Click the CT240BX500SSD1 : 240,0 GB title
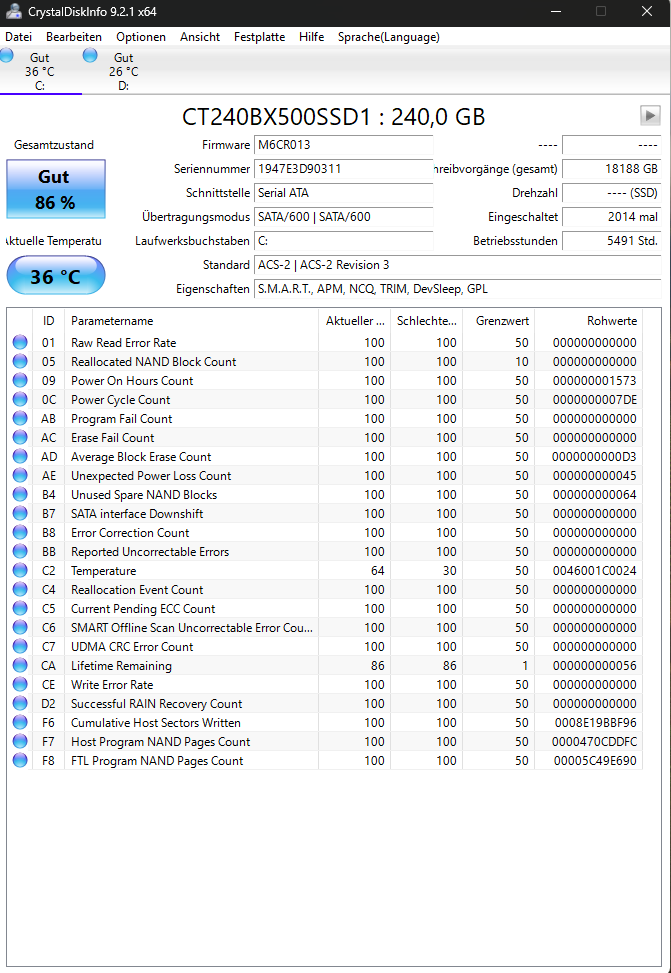 [333, 117]
